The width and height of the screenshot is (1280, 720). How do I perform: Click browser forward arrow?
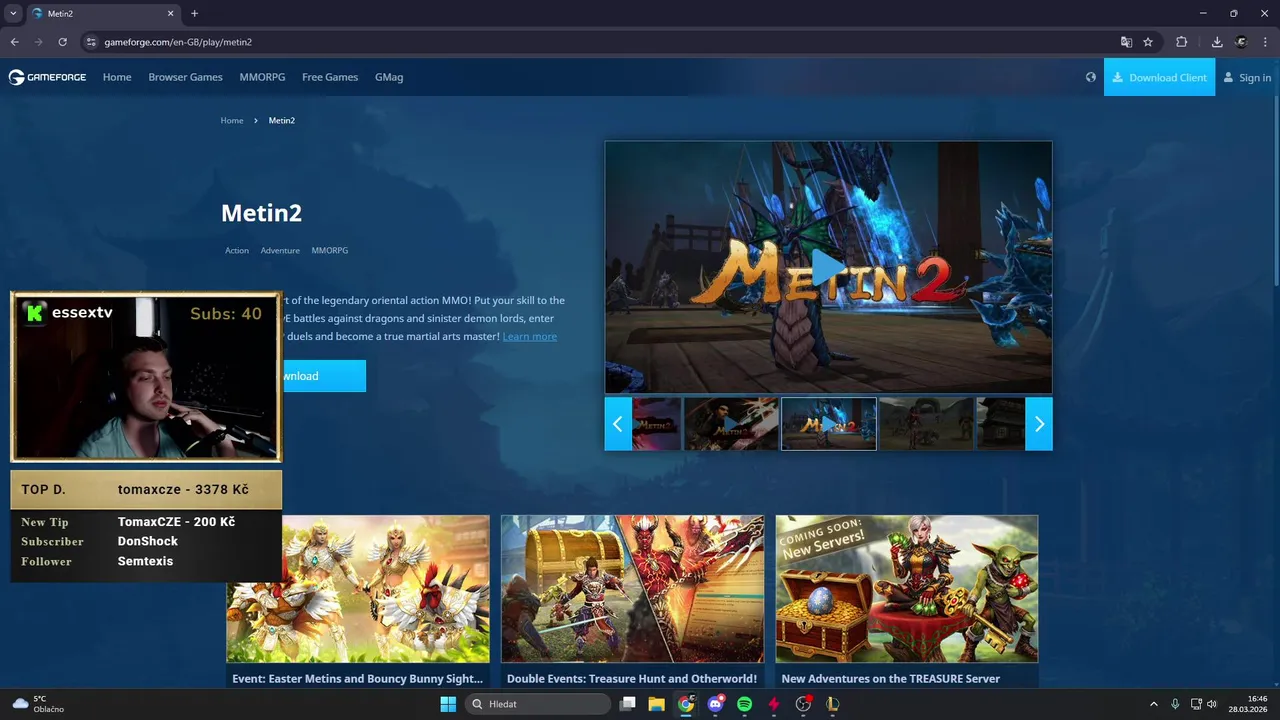click(x=38, y=42)
